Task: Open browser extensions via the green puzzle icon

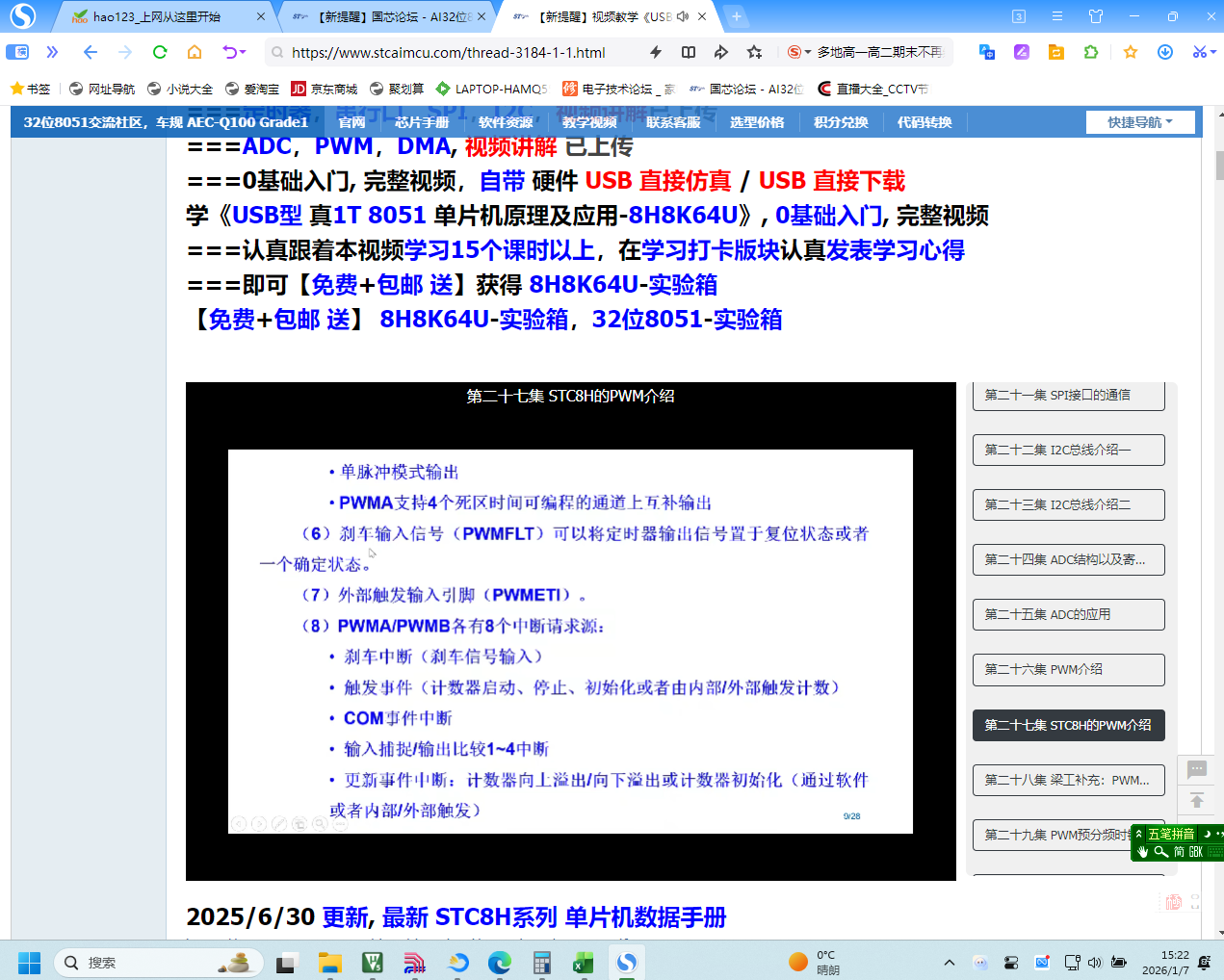Action: (x=1090, y=53)
